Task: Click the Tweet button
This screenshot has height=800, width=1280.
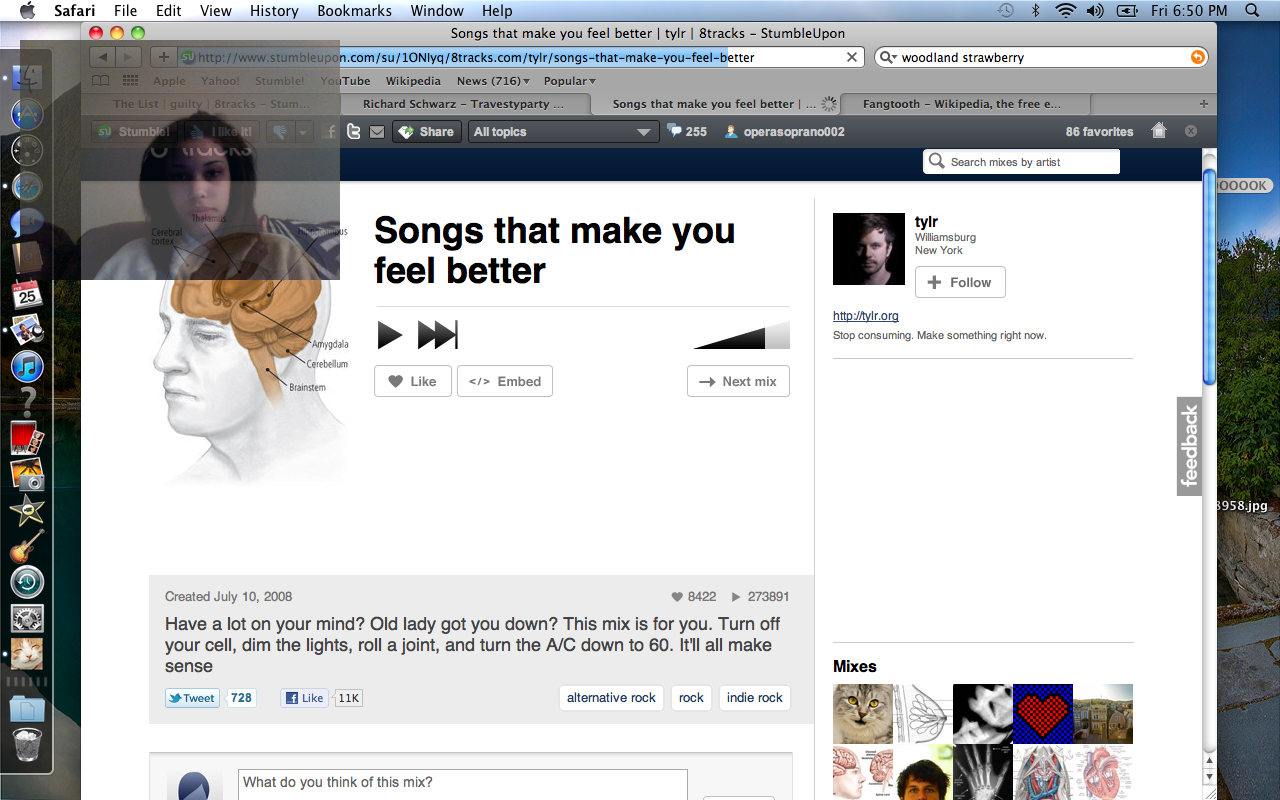Action: pyautogui.click(x=192, y=698)
